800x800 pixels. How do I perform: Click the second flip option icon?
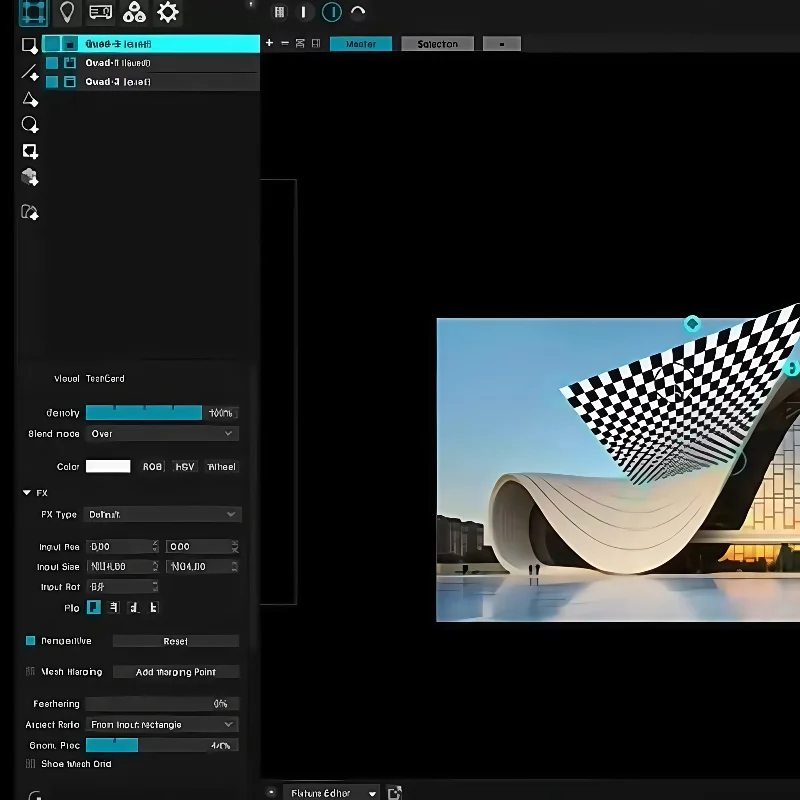(114, 607)
